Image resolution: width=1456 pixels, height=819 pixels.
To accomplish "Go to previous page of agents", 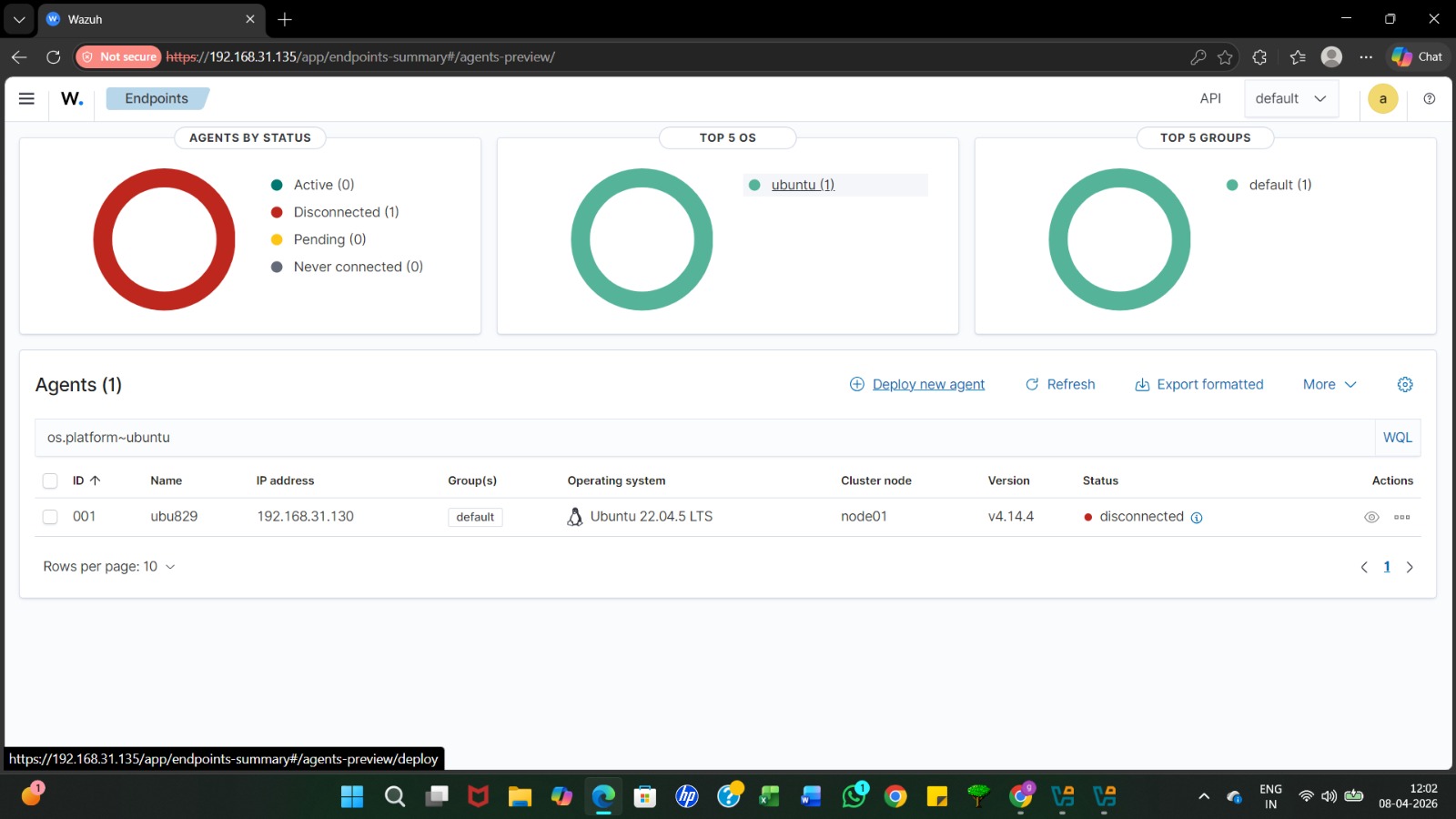I will point(1364,567).
